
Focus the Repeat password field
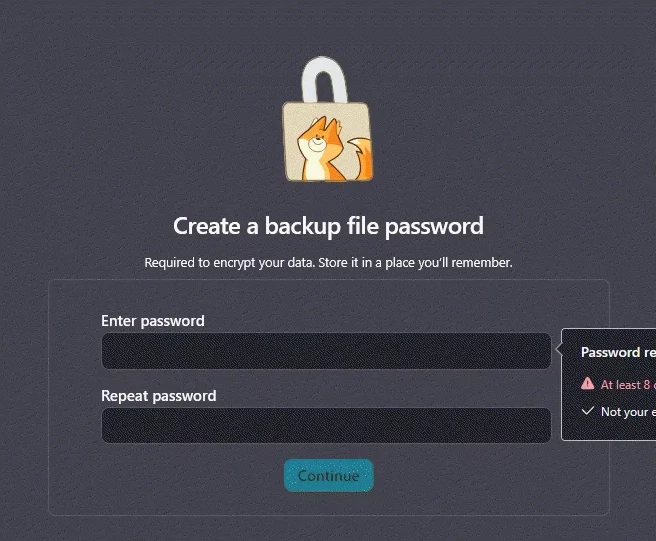point(326,425)
